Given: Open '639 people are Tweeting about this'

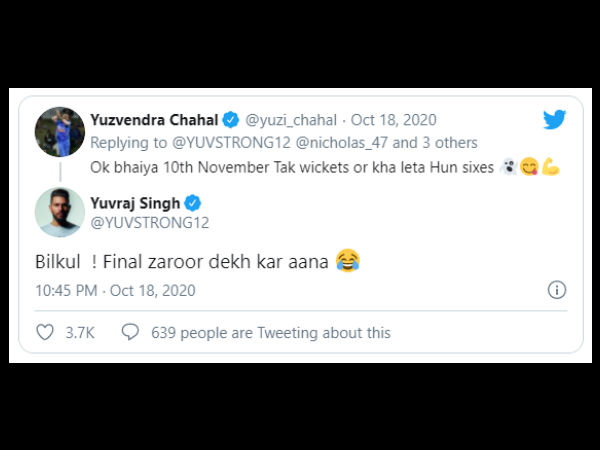Looking at the screenshot, I should point(270,333).
